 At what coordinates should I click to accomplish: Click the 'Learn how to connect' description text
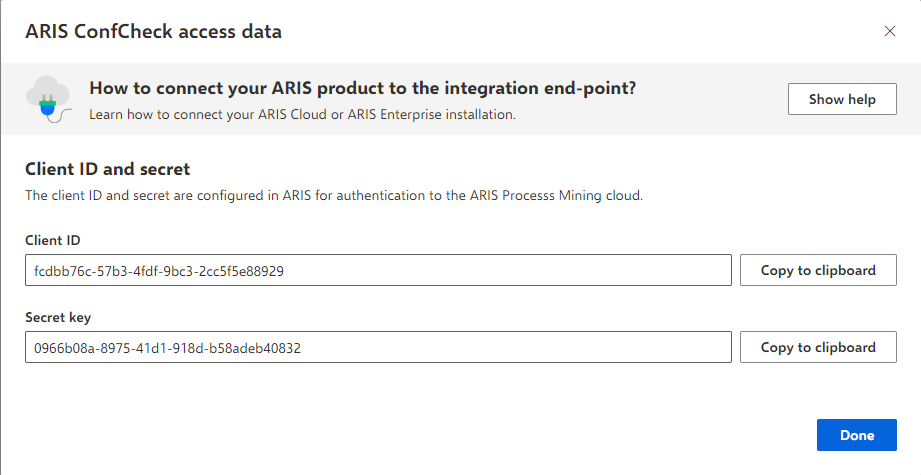pyautogui.click(x=302, y=114)
